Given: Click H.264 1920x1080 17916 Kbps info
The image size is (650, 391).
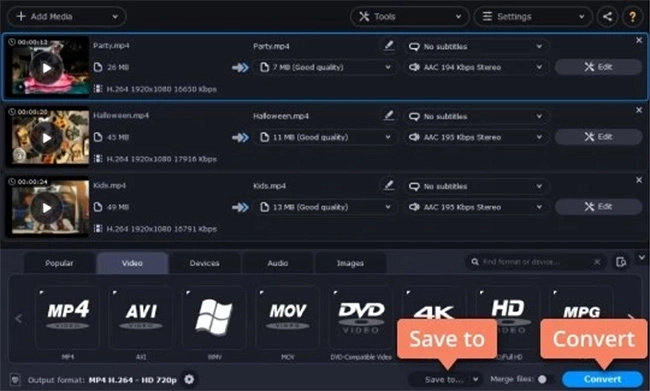Looking at the screenshot, I should pyautogui.click(x=155, y=159).
